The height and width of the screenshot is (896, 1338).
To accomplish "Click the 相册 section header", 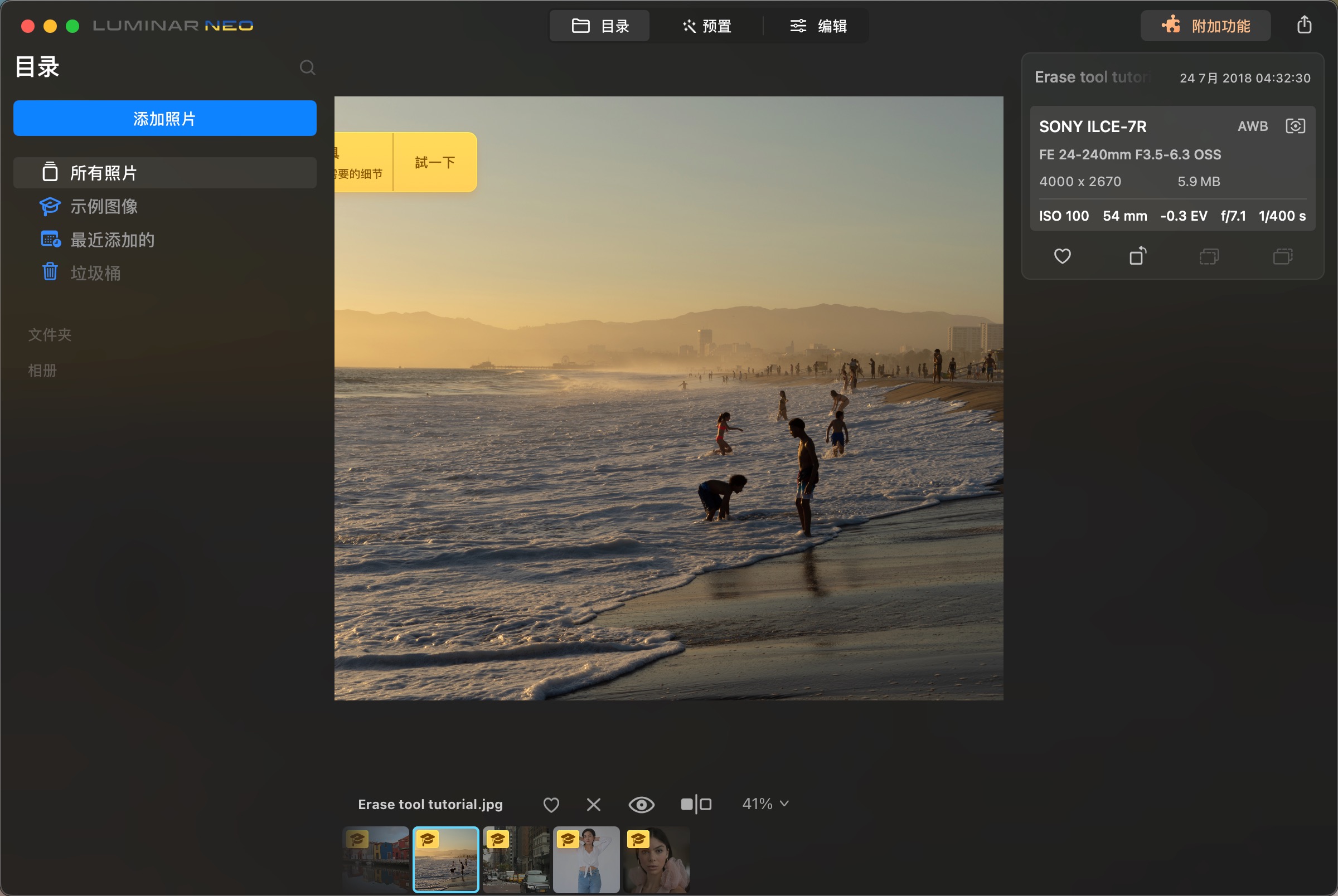I will point(42,371).
